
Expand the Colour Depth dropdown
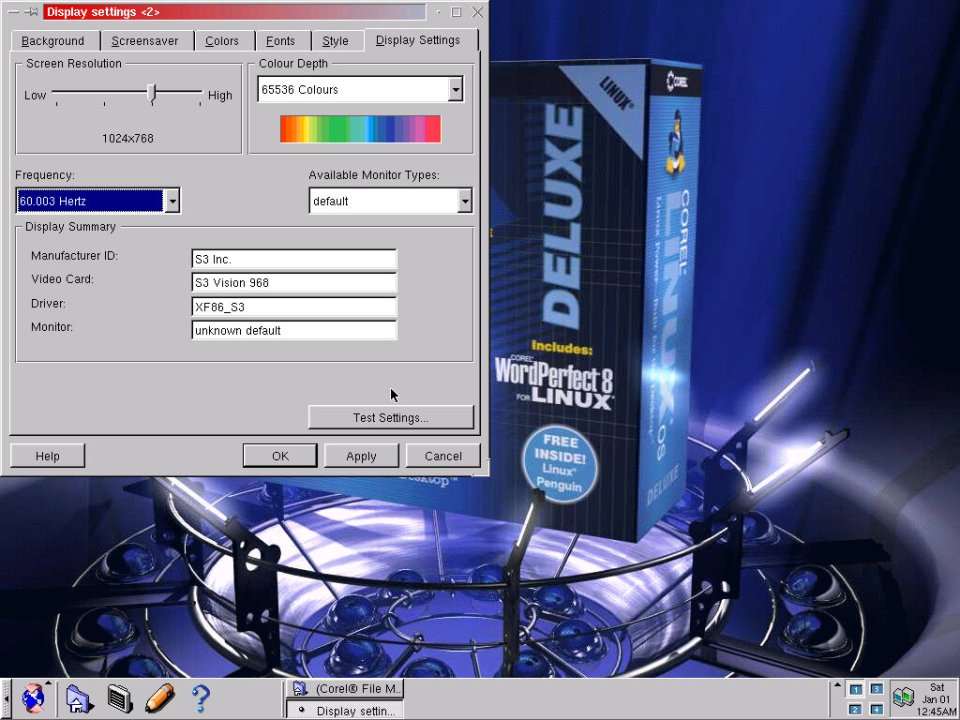click(456, 90)
